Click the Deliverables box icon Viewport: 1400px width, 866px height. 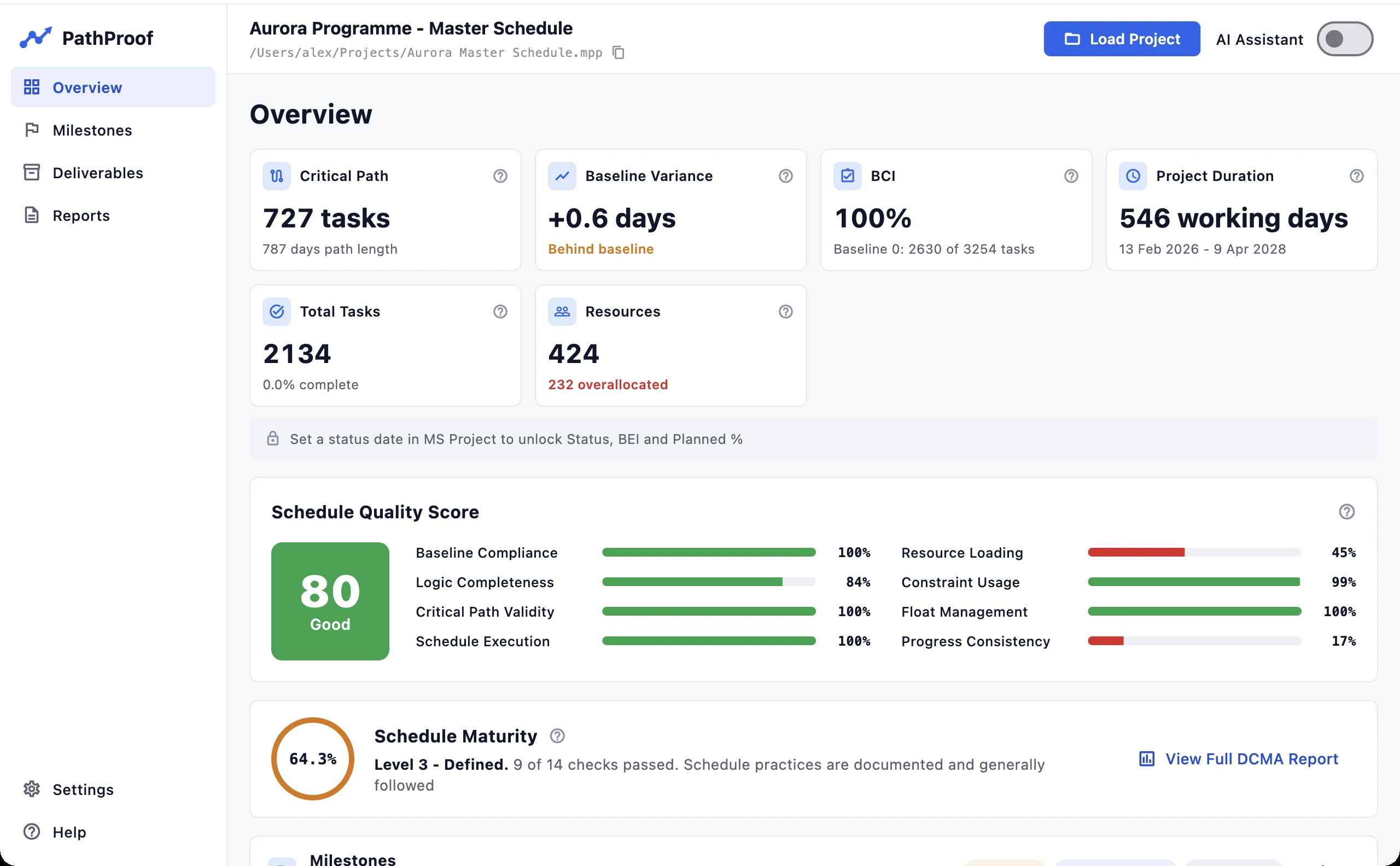[32, 172]
